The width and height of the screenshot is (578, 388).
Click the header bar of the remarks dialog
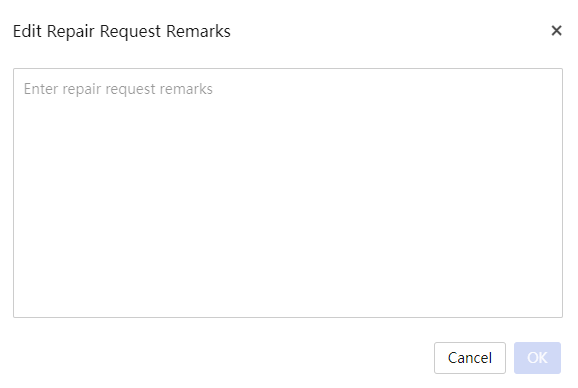288,31
